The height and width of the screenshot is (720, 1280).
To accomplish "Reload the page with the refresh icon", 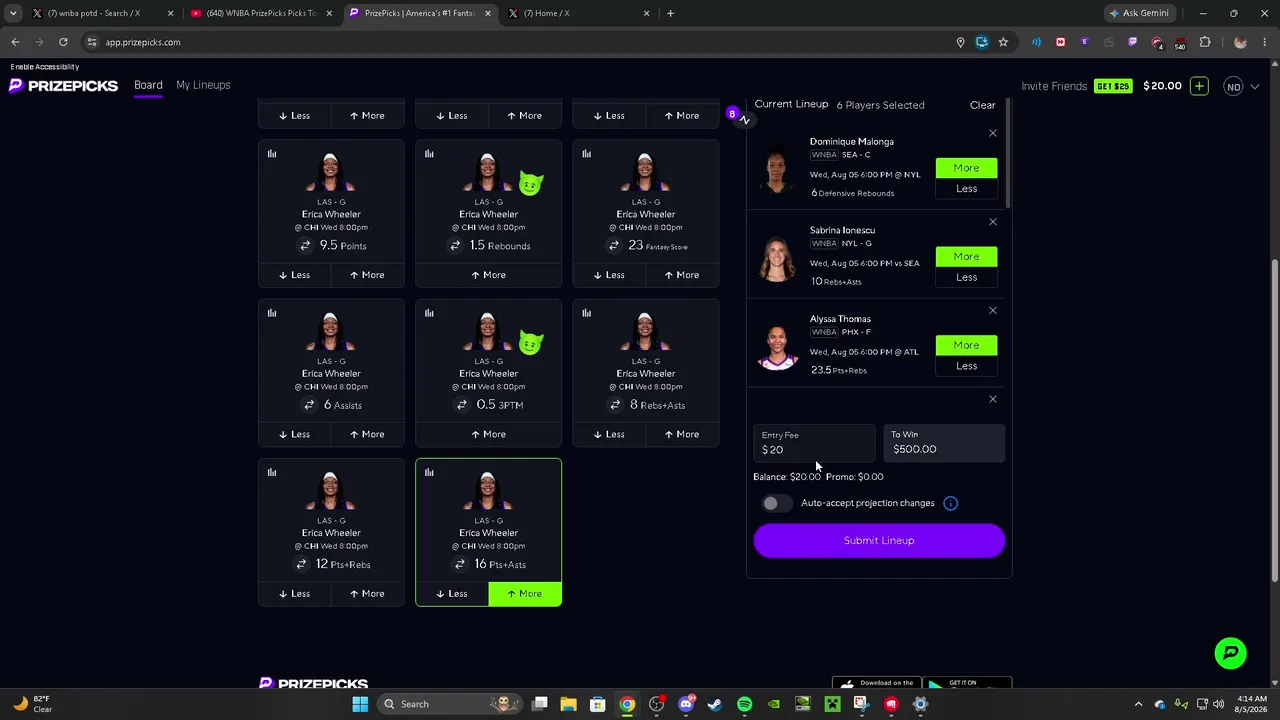I will (x=63, y=42).
